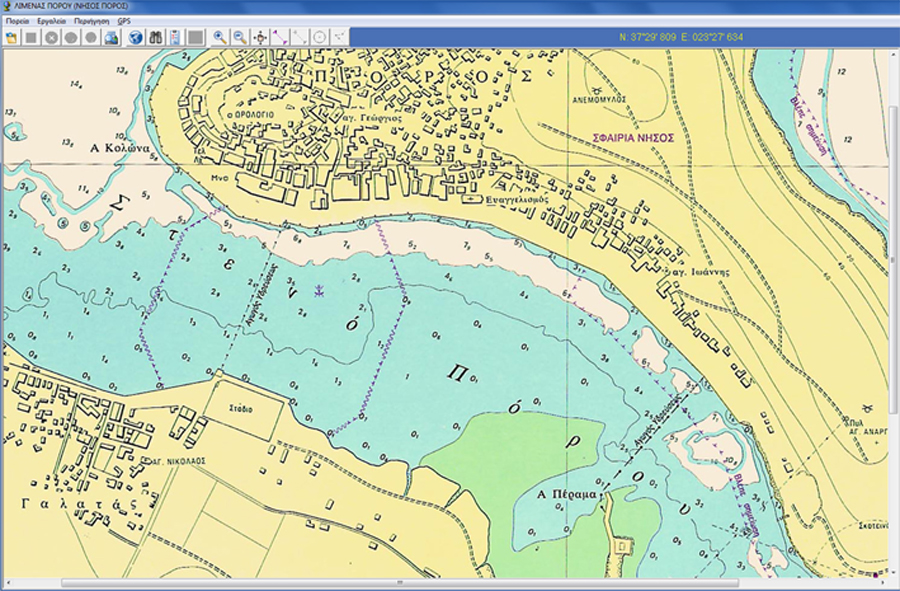Click the Ευαγγελισμός label on the chart
This screenshot has height=591, width=900.
coord(517,200)
